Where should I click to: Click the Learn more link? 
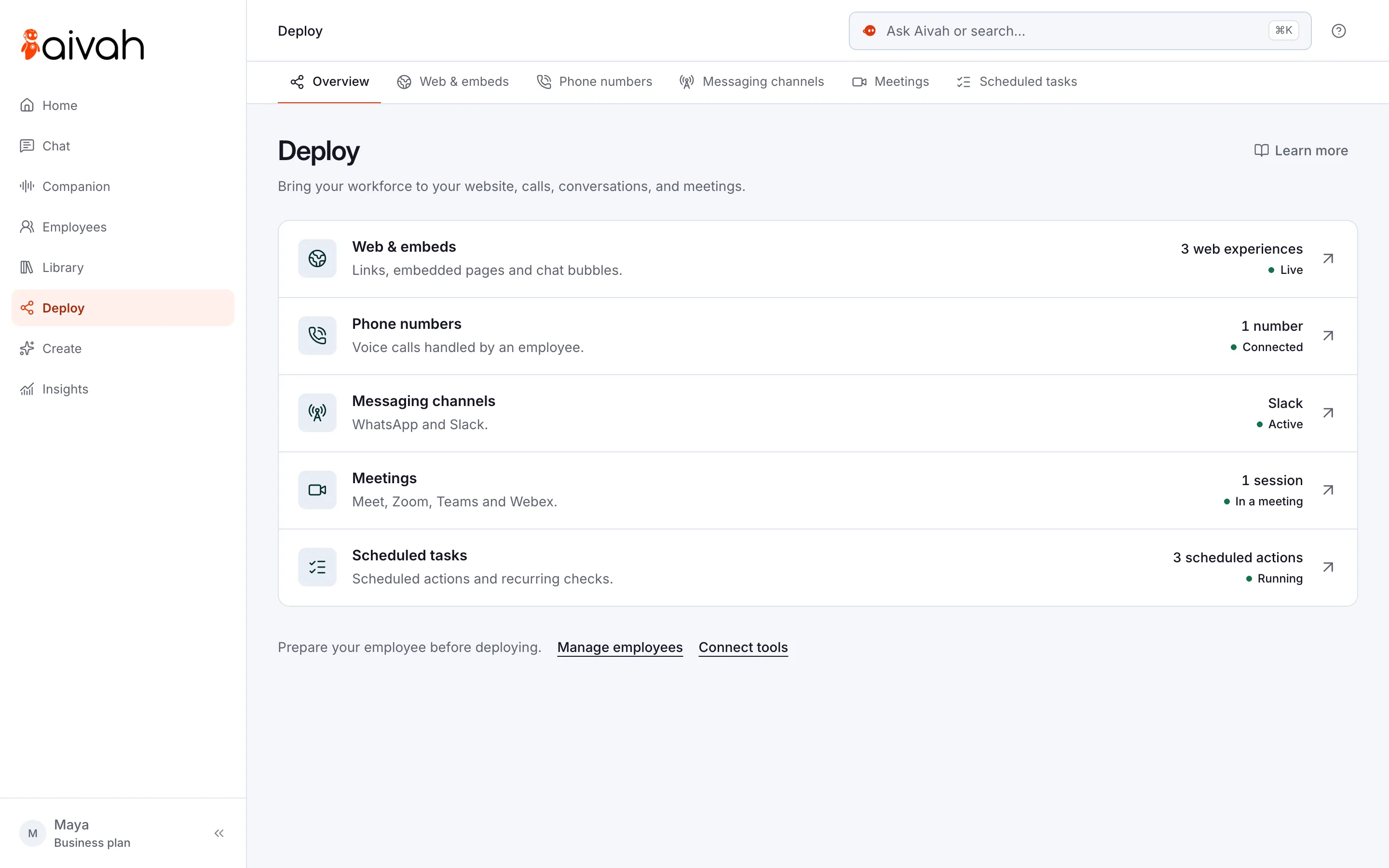[x=1301, y=150]
